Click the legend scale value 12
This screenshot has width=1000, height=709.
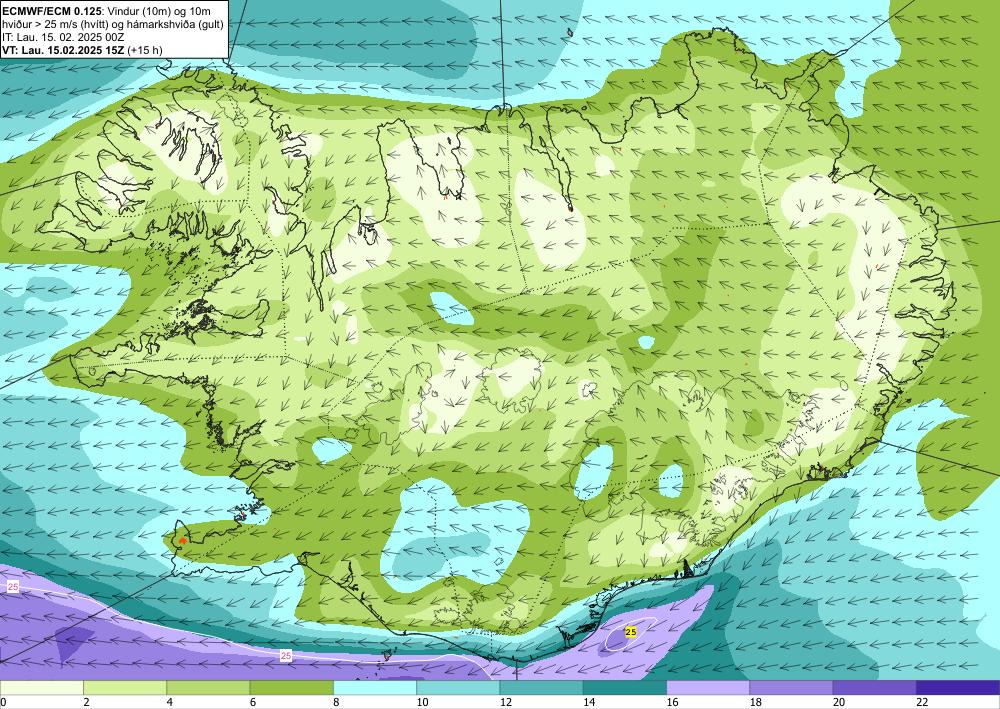pos(505,702)
